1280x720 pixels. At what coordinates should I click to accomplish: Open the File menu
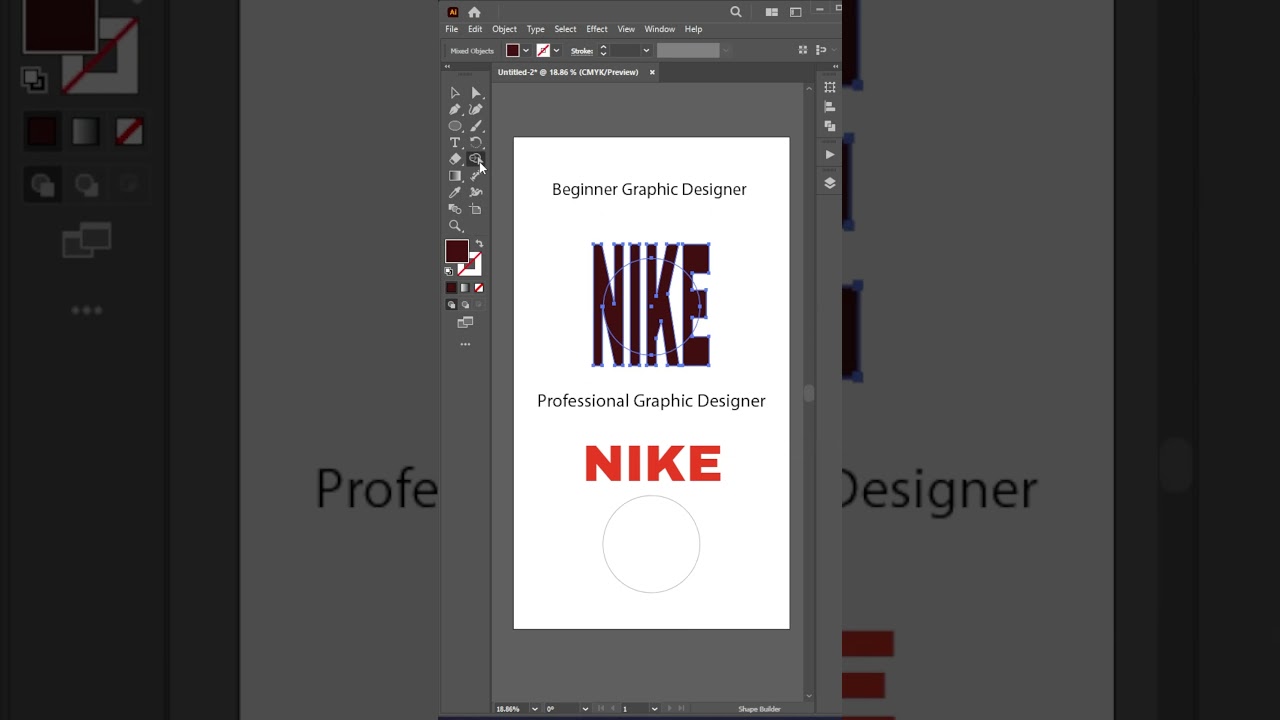(x=452, y=29)
